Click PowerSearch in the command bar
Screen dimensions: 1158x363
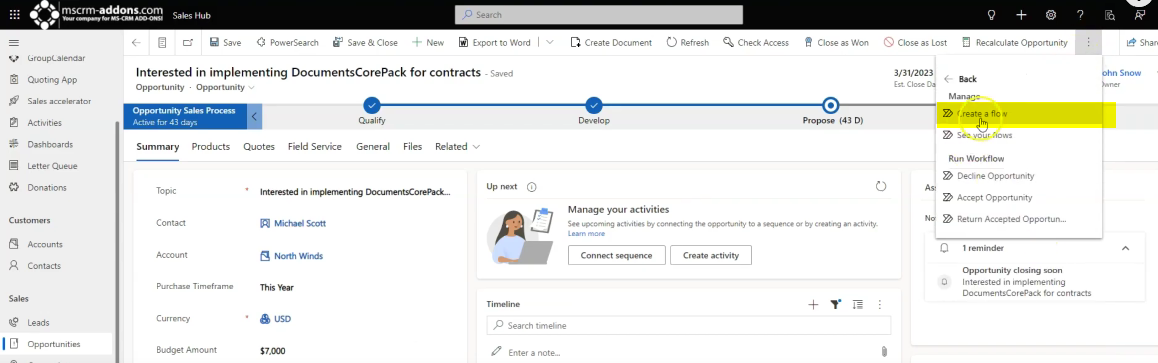coord(287,43)
